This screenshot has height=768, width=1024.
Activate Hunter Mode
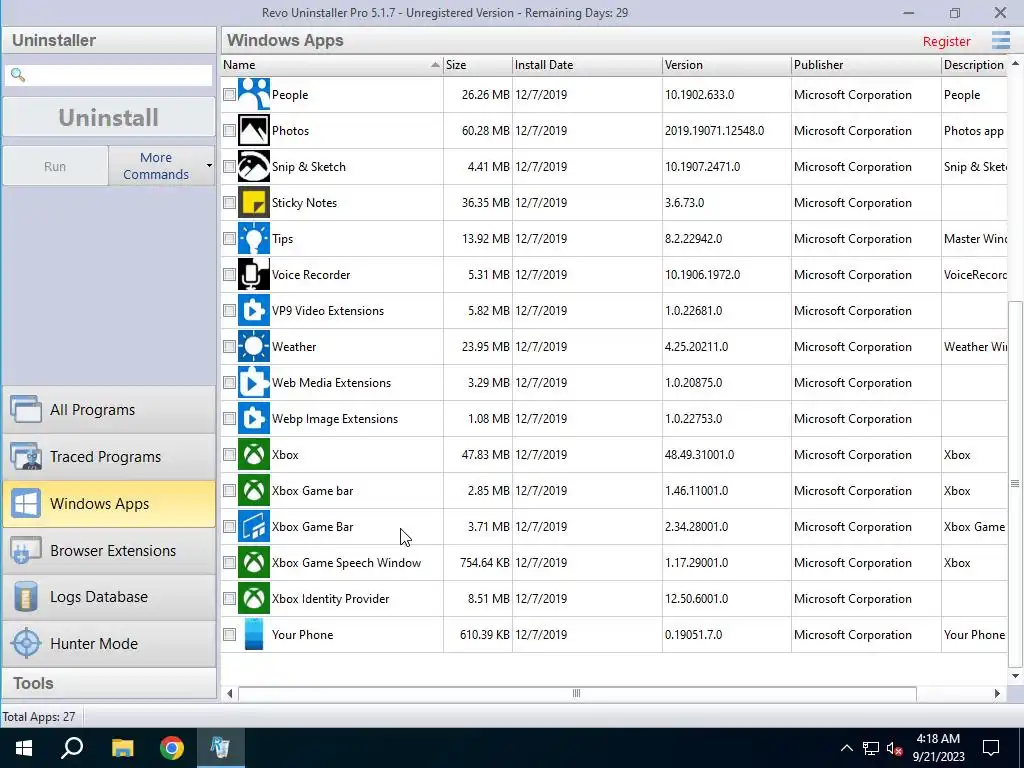(x=109, y=643)
